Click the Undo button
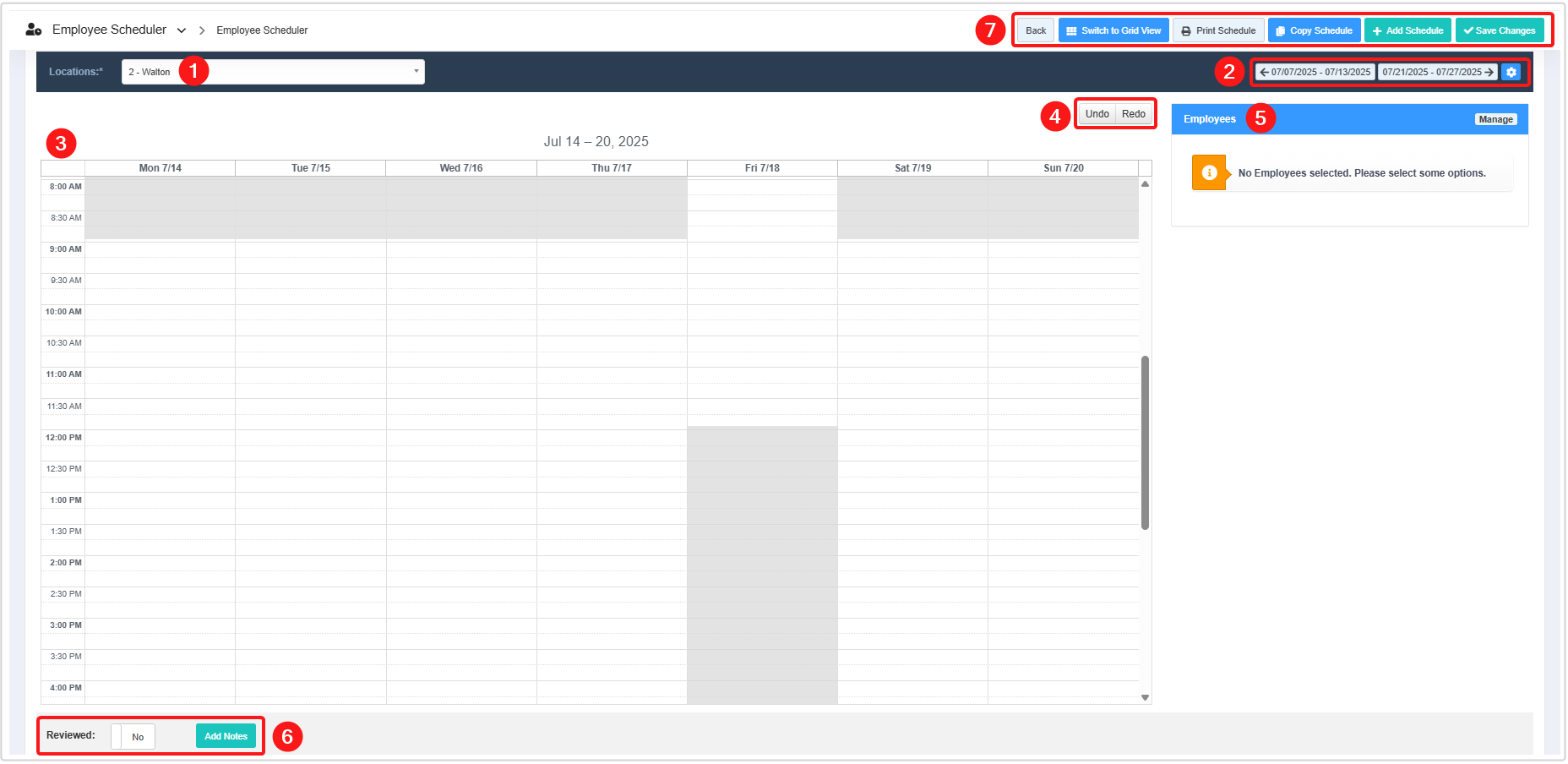Image resolution: width=1568 pixels, height=764 pixels. [x=1097, y=114]
